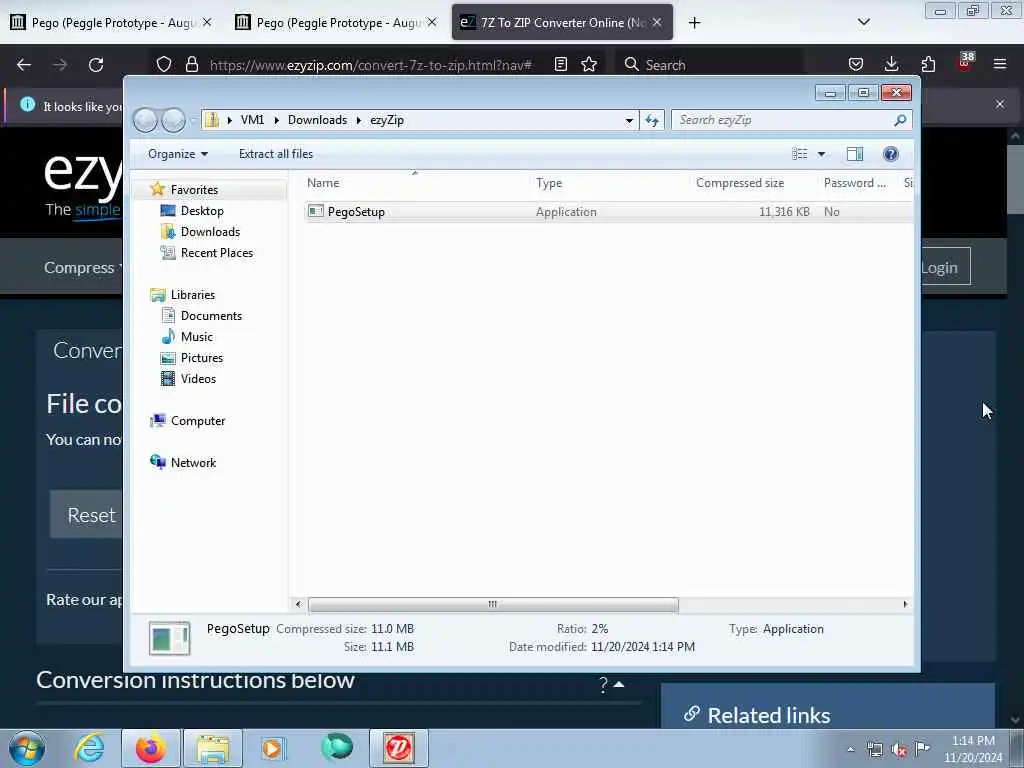This screenshot has width=1024, height=768.
Task: Click the Downloads breadcrumb segment
Action: pyautogui.click(x=317, y=120)
